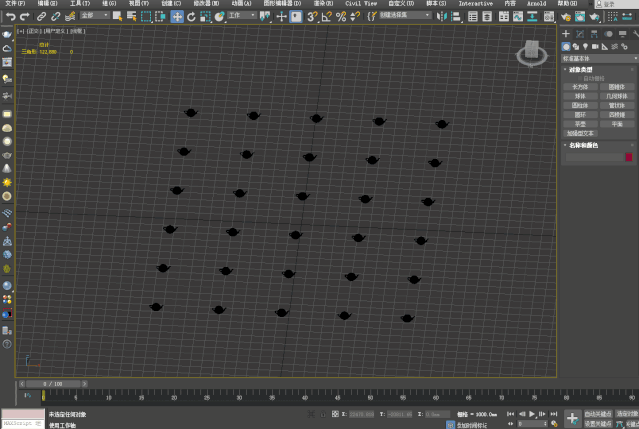Activate the Select Object tool
The image size is (639, 429).
click(x=117, y=16)
